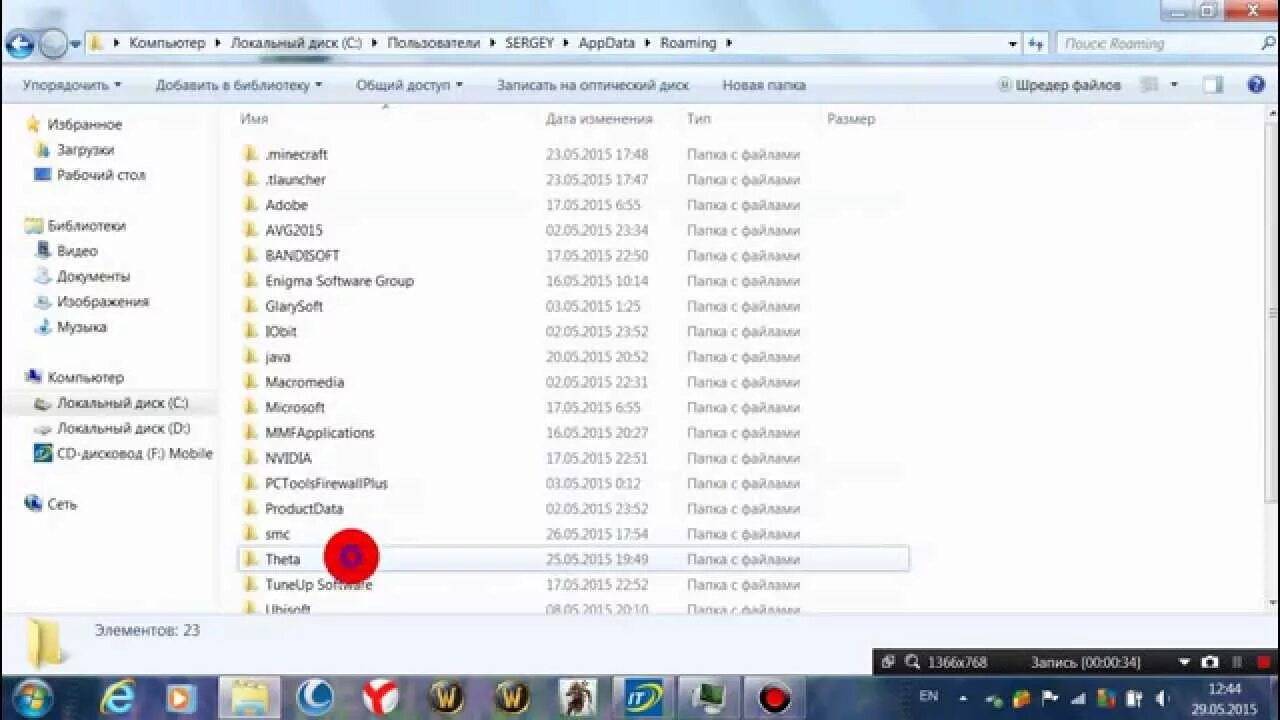Viewport: 1280px width, 720px height.
Task: Open Windows Media Player from the taskbar
Action: coord(181,697)
